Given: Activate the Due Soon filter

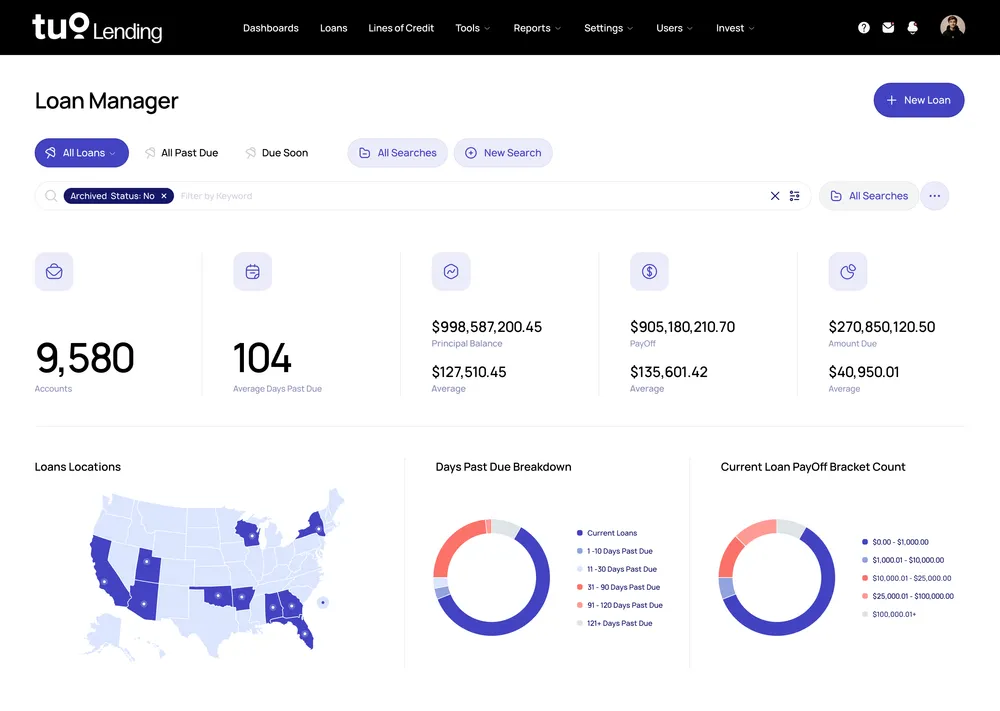Looking at the screenshot, I should (275, 152).
